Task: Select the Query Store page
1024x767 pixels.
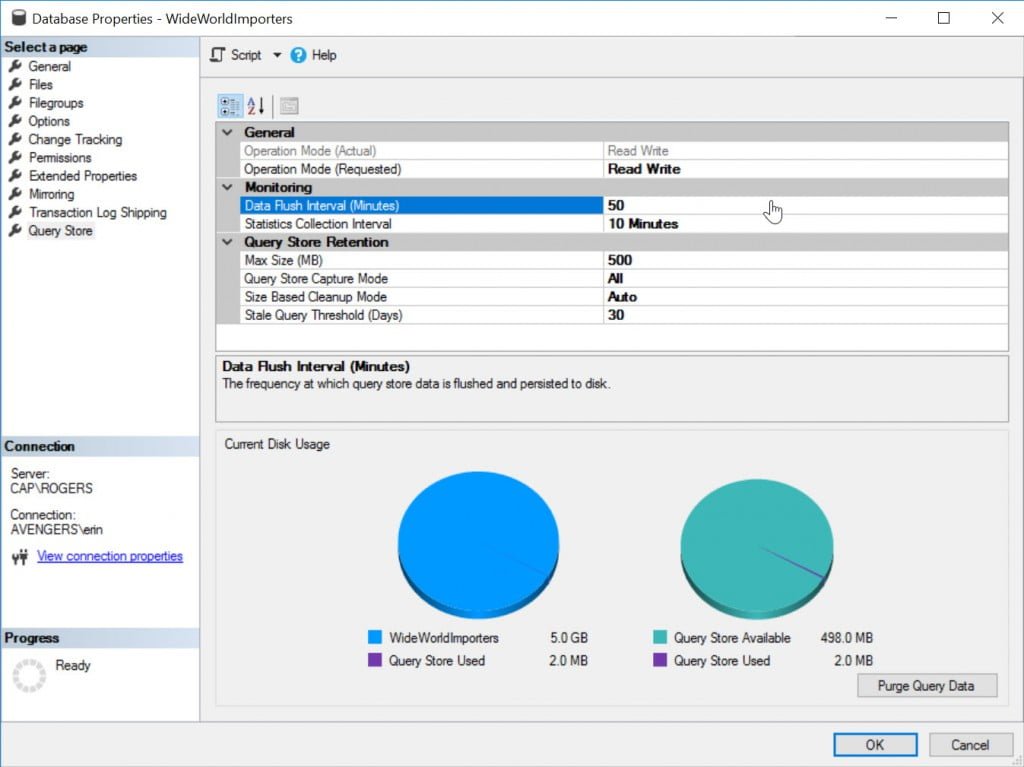Action: click(60, 231)
